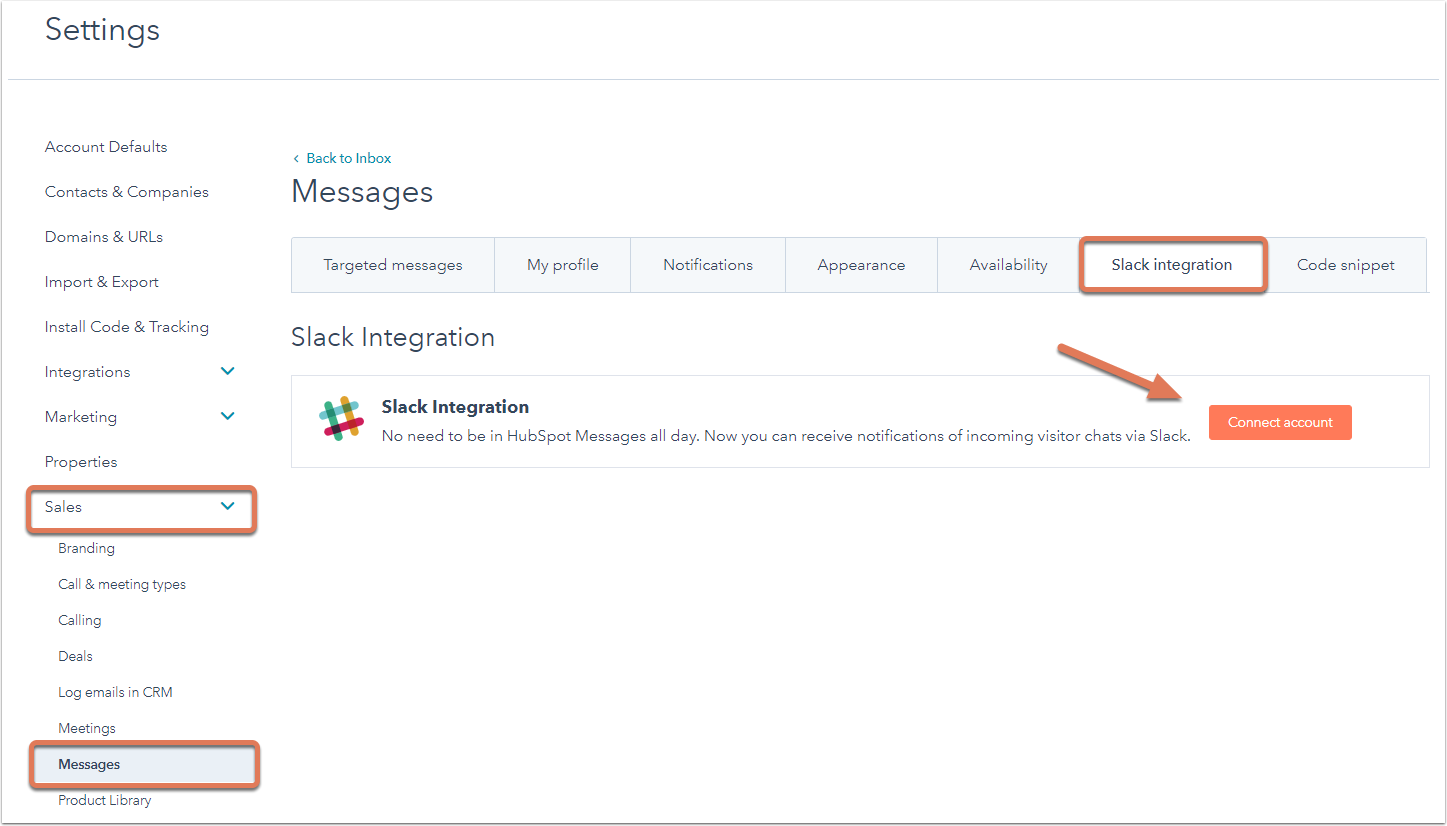Click the Messages page heading
This screenshot has height=826, width=1447.
(362, 191)
